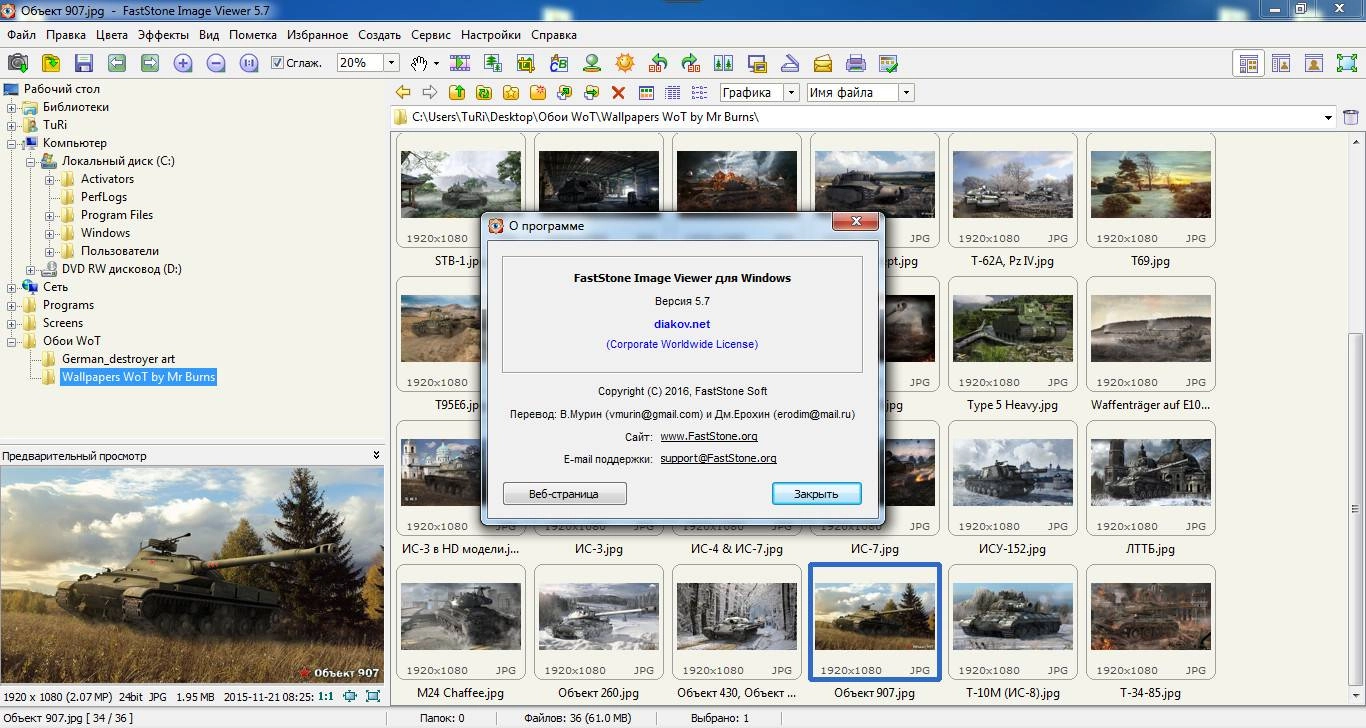Click the crop board icon
The image size is (1366, 728).
pos(526,63)
